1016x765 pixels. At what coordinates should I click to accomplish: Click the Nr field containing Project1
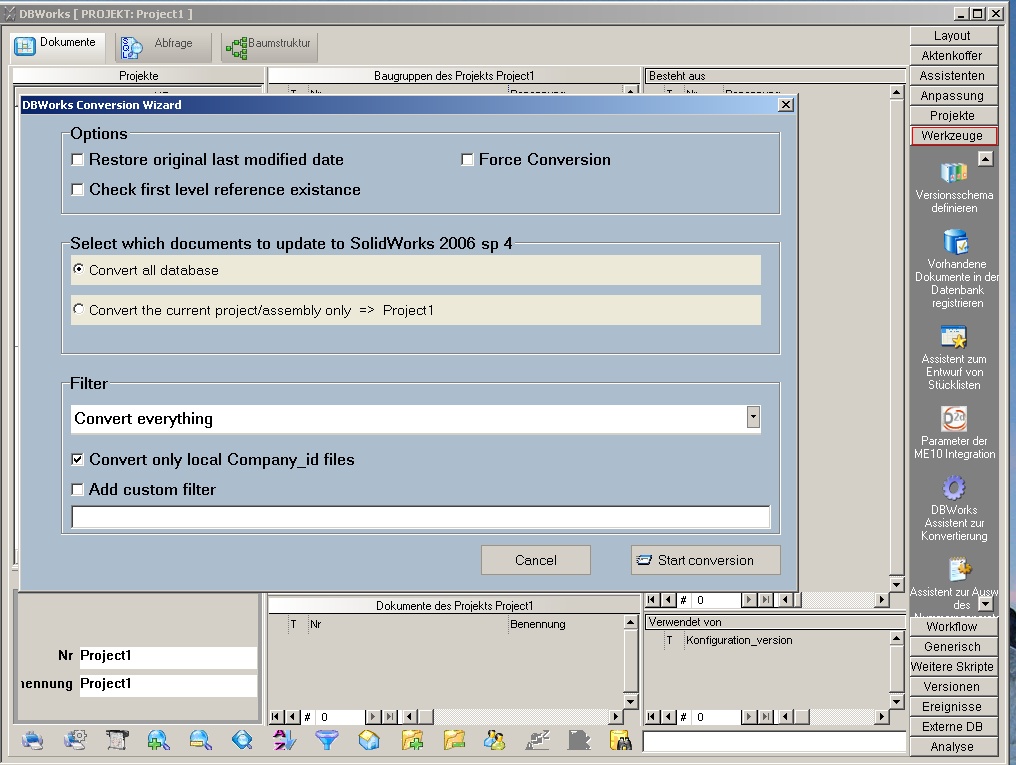[168, 656]
